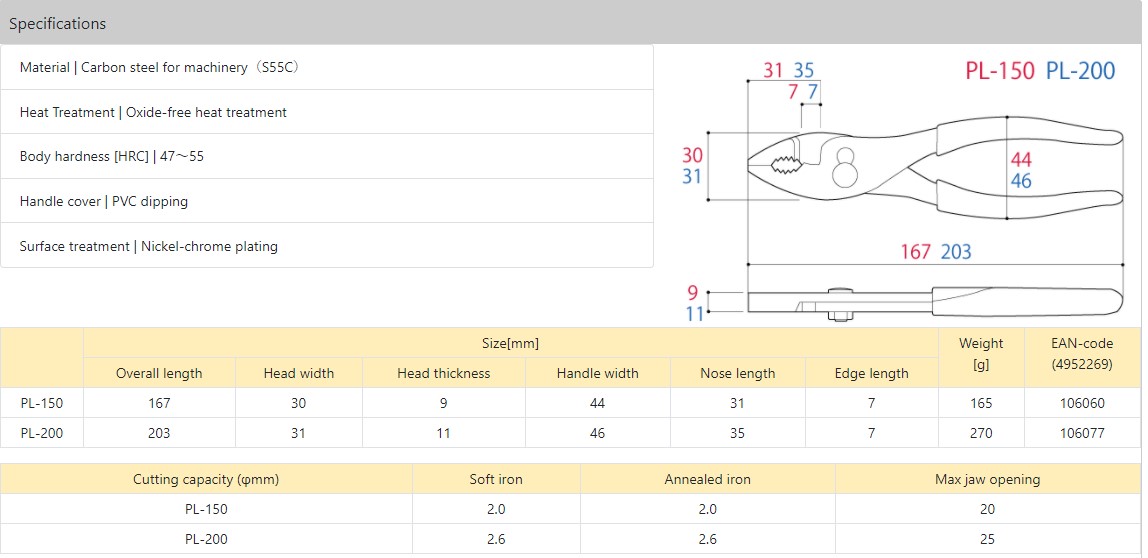Click the pliers top-view dimension drawing
Screen dimensions: 1148x558
[930, 170]
